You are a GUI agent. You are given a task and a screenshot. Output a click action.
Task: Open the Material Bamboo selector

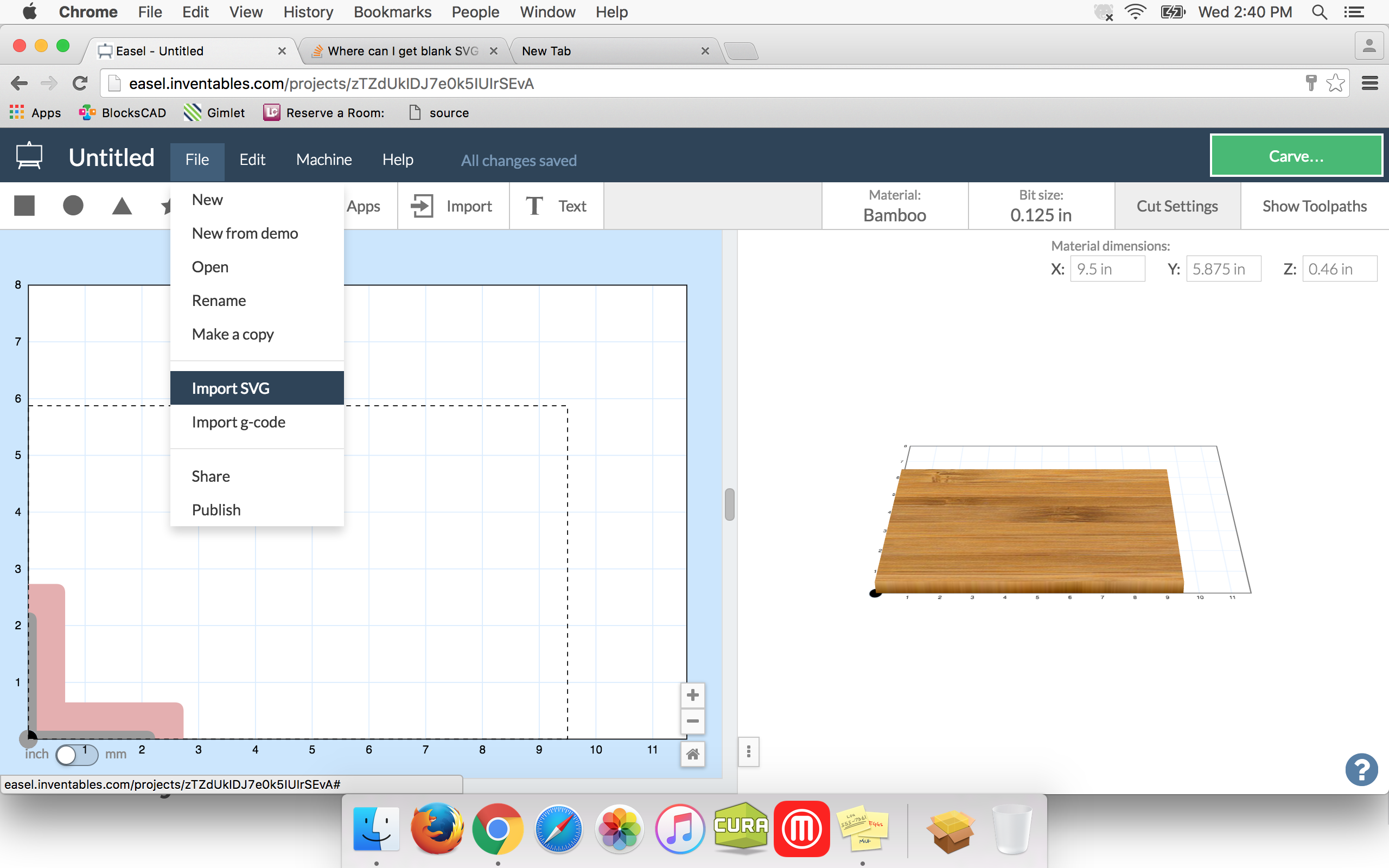point(895,206)
